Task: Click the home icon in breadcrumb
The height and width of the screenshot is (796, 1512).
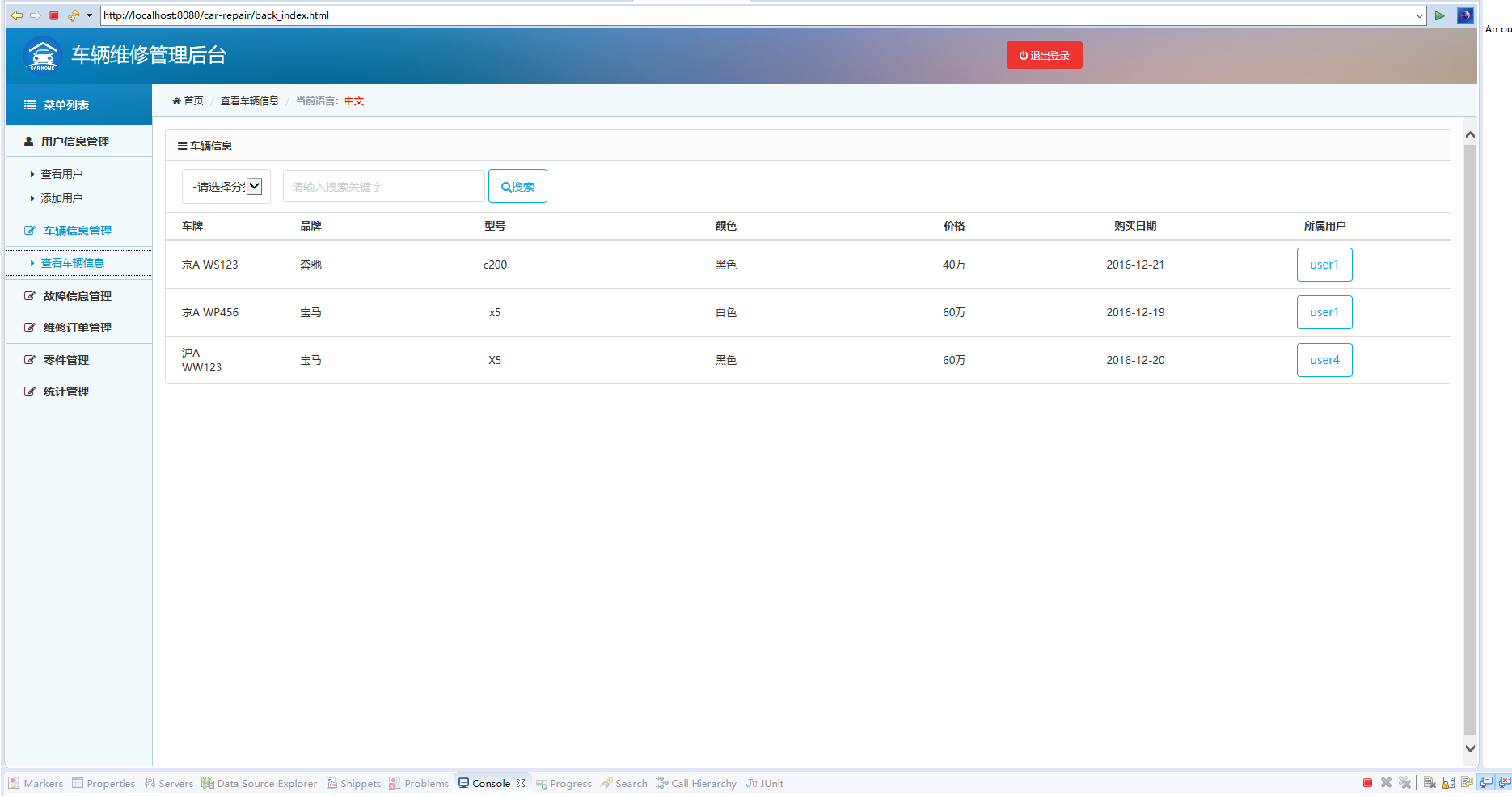Action: [176, 101]
